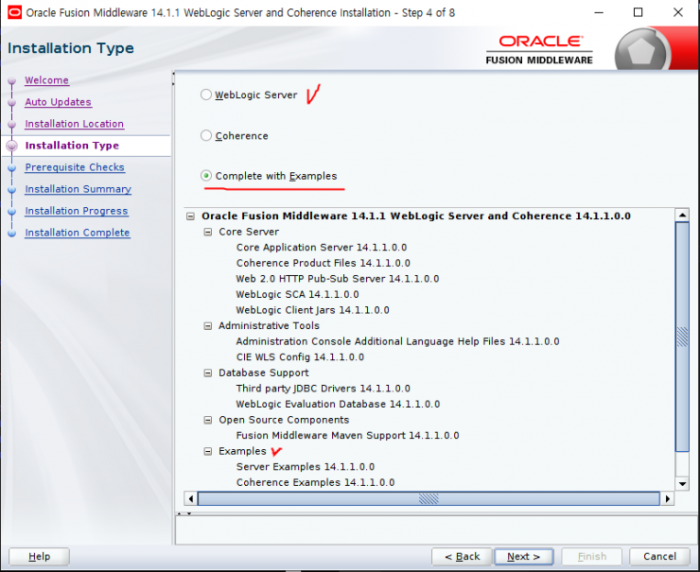
Task: Select Web 2.0 HTTP Pub-Sub Server row
Action: (x=338, y=279)
